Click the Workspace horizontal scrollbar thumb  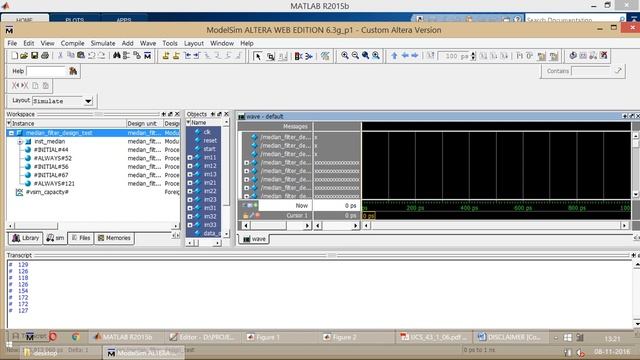coord(36,226)
